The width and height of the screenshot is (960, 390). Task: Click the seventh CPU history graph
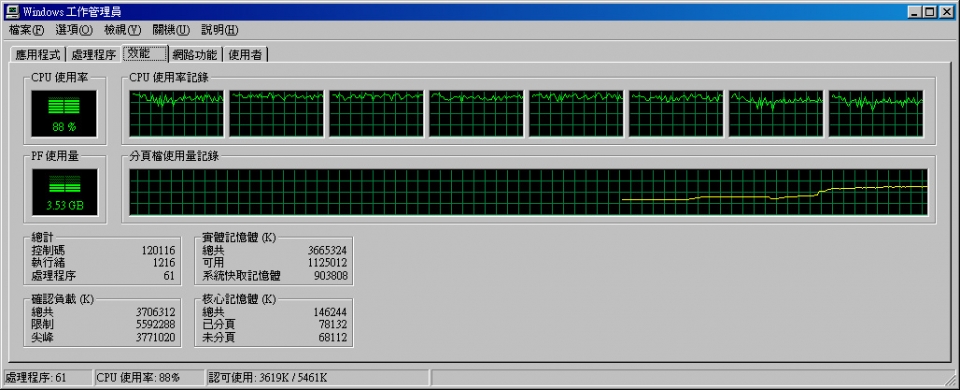(x=776, y=113)
